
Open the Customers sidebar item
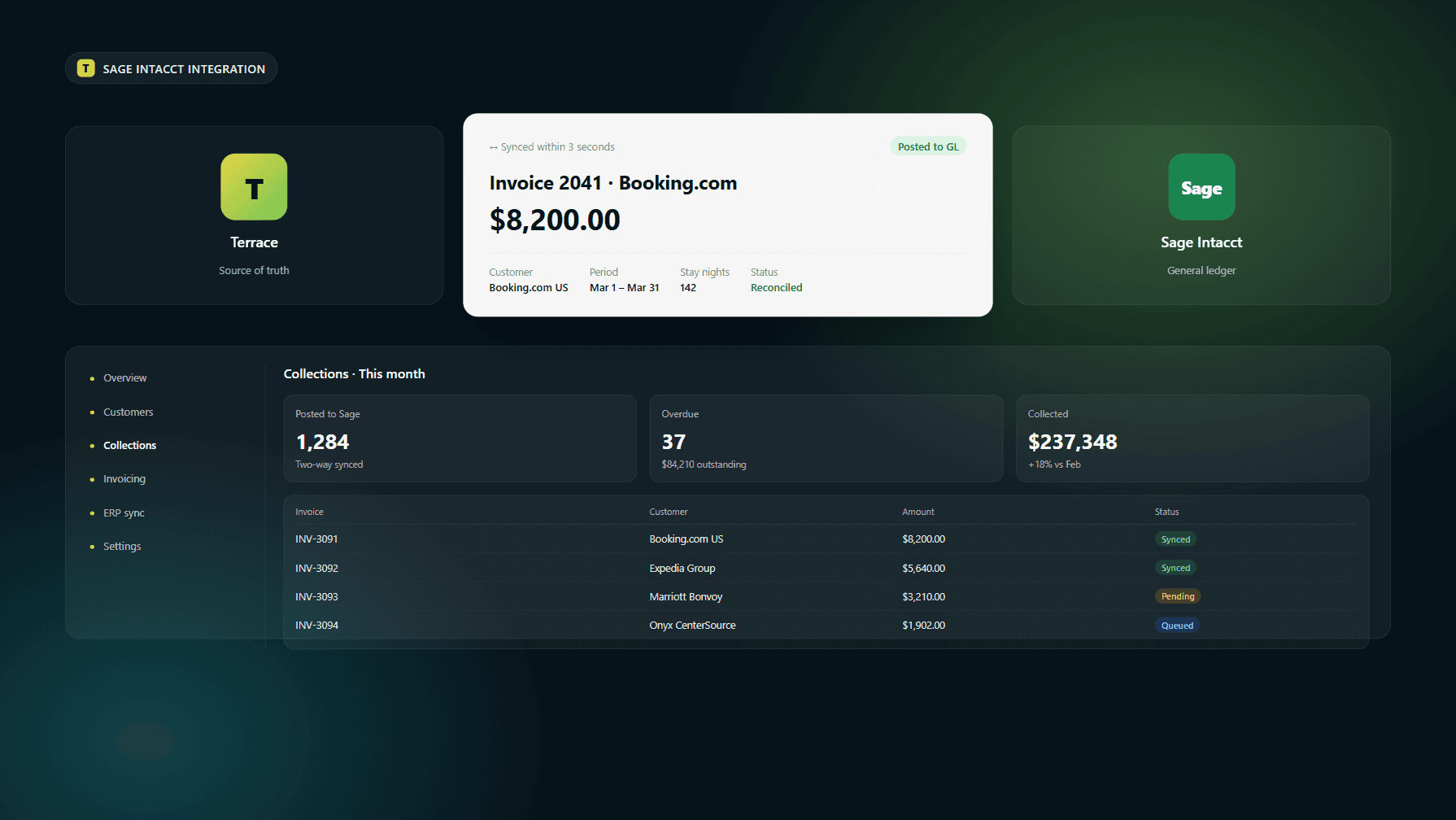point(128,412)
